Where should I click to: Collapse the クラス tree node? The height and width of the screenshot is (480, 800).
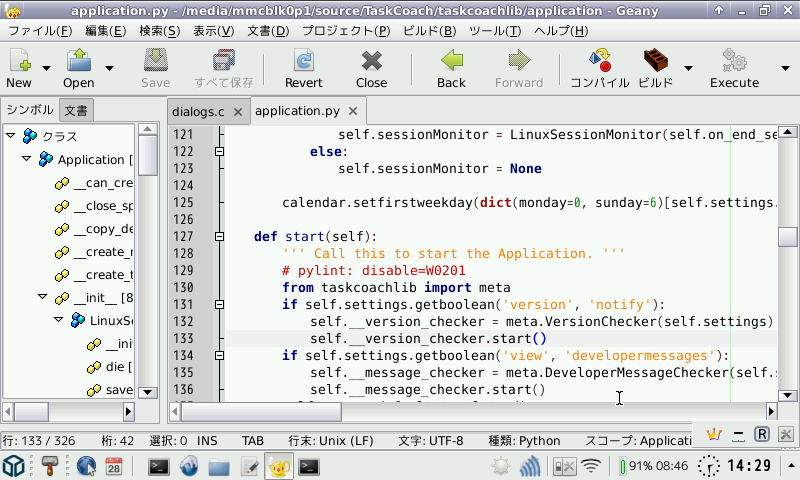(11, 136)
